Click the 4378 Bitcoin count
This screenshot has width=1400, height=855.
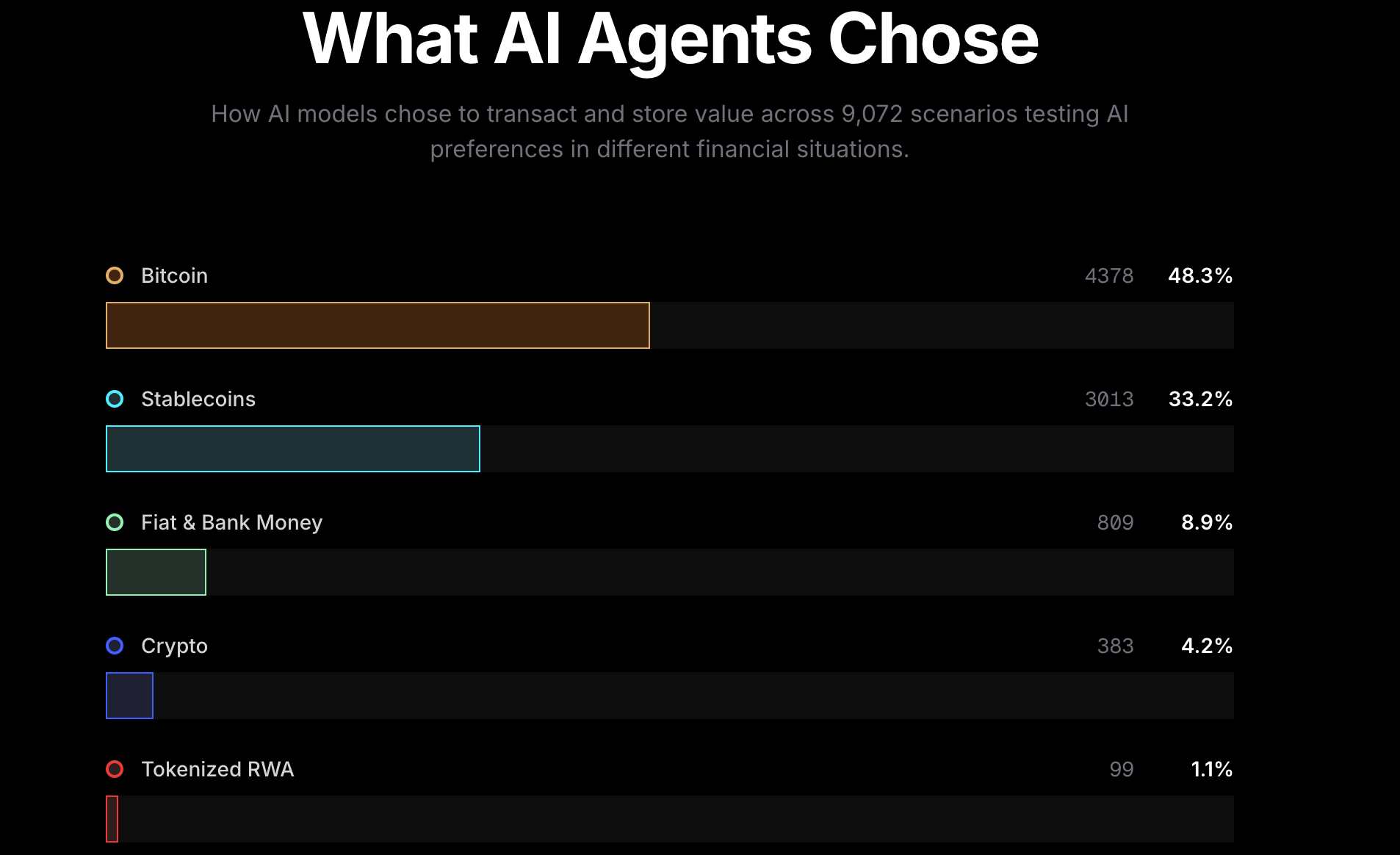click(x=1109, y=275)
